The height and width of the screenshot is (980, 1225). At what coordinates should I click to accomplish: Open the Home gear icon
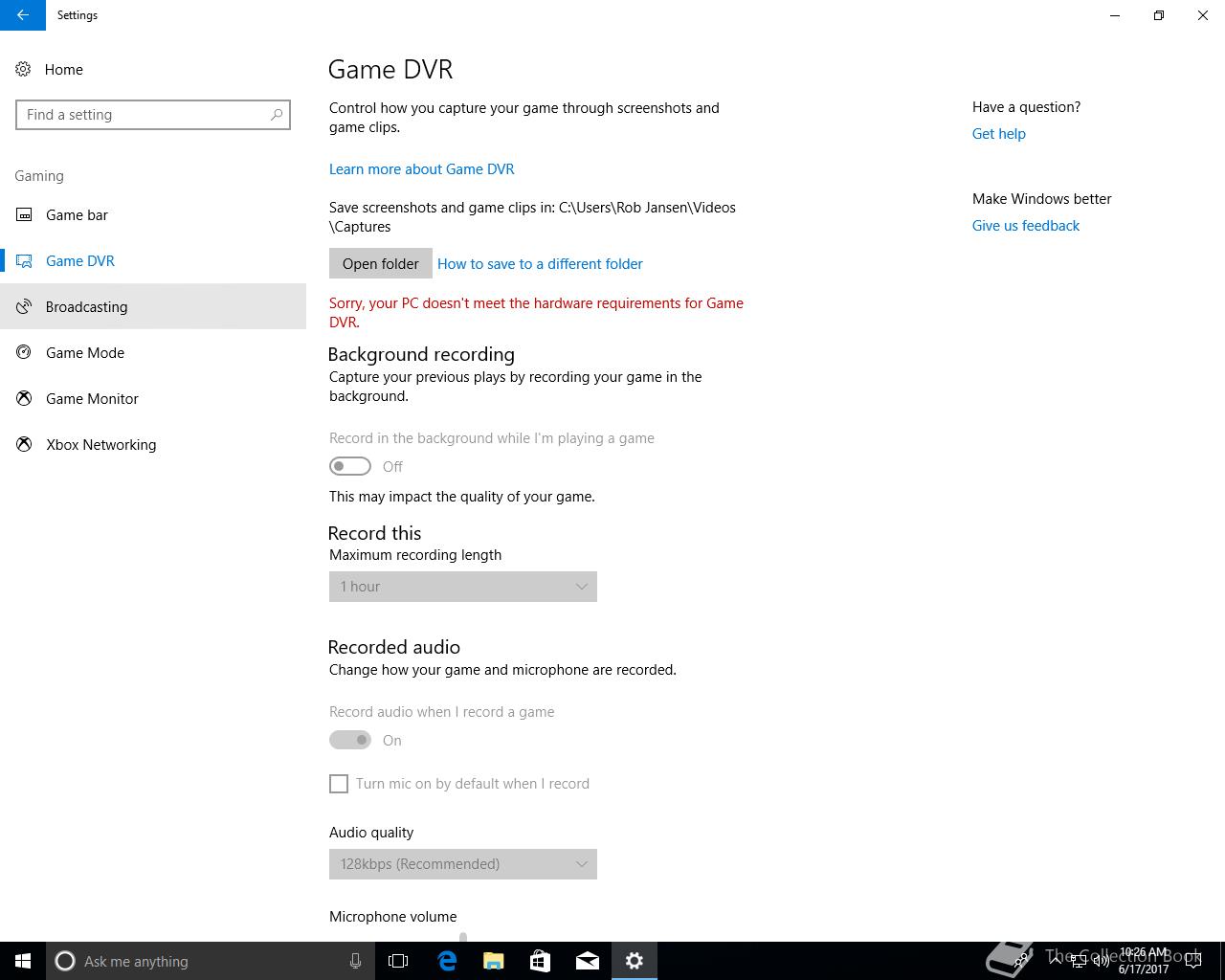pyautogui.click(x=24, y=69)
